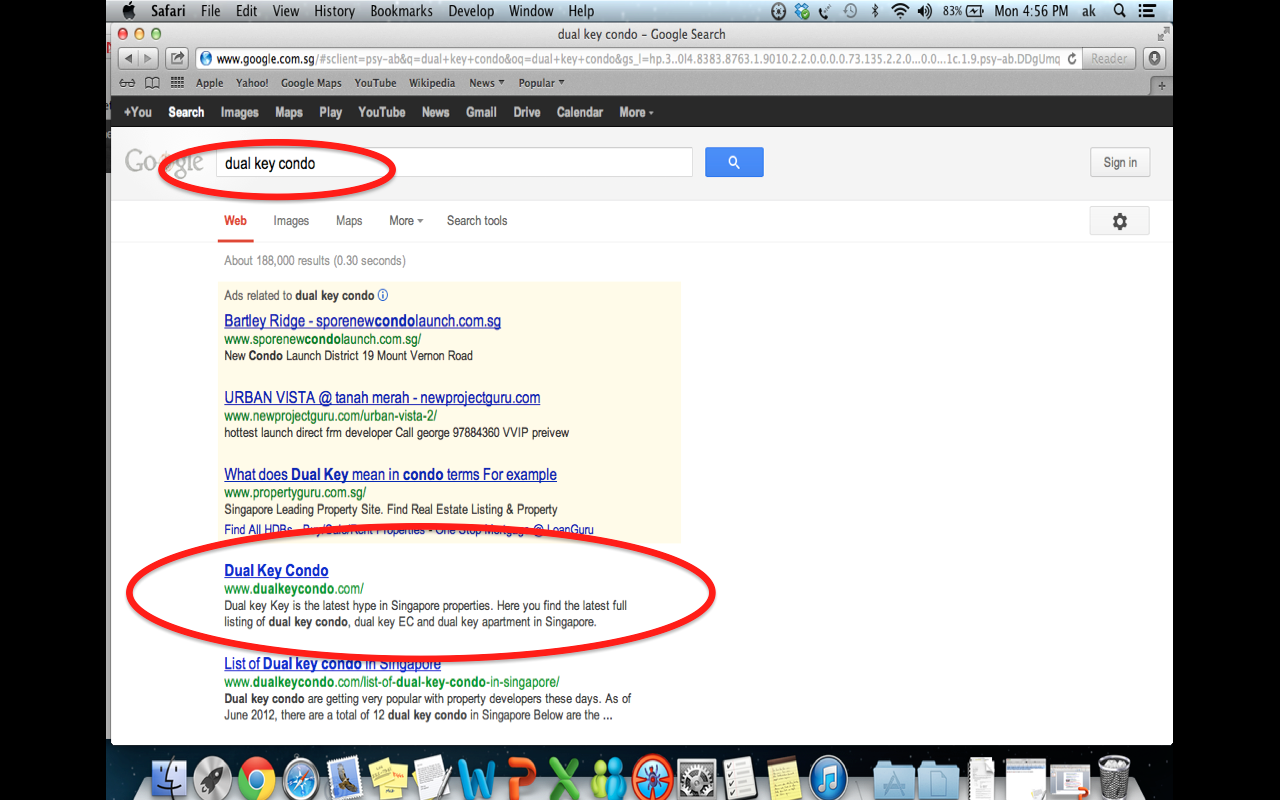1280x800 pixels.
Task: Open Top Sites grid icon
Action: pyautogui.click(x=178, y=83)
